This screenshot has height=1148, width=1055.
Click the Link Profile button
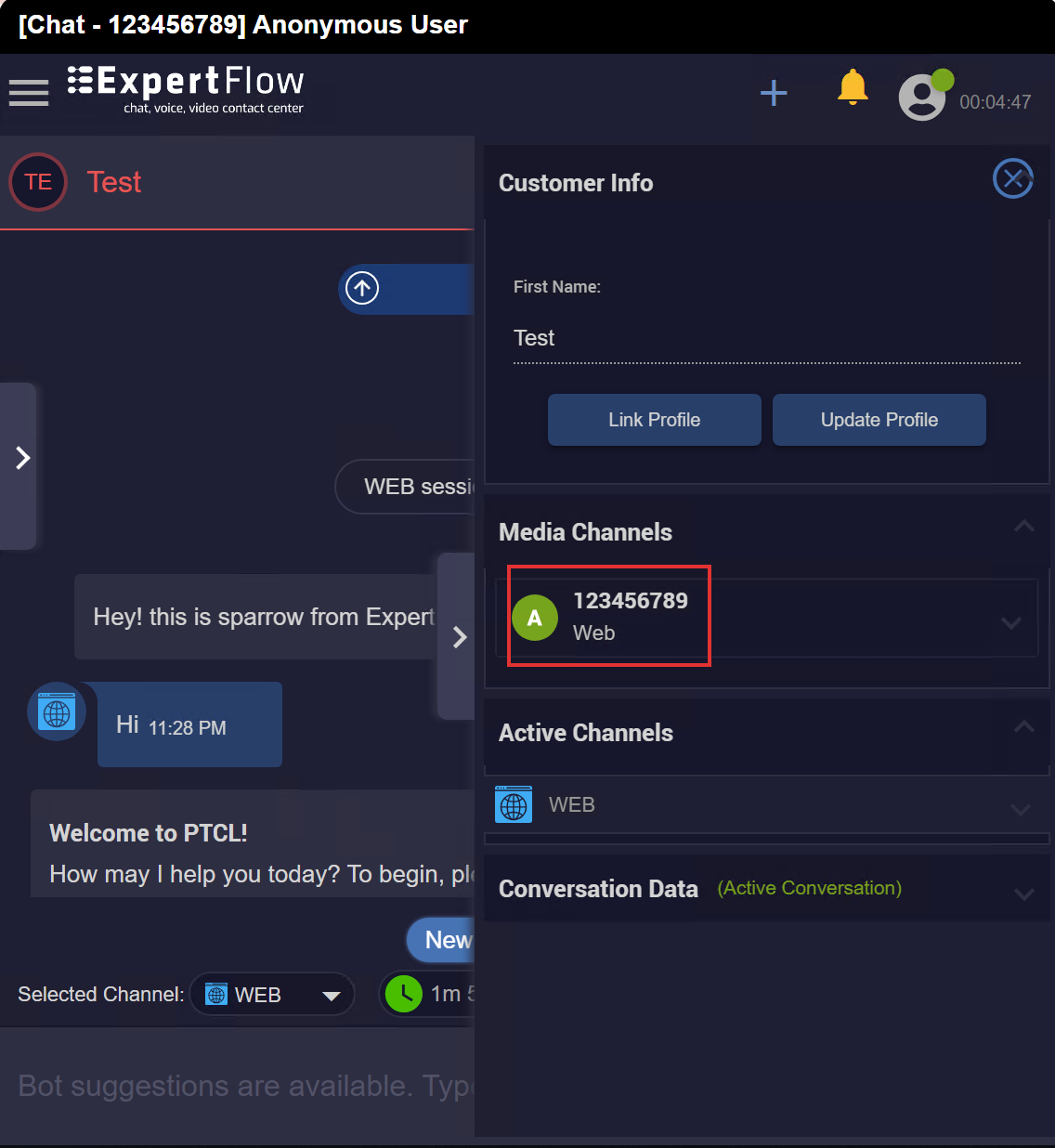pyautogui.click(x=654, y=420)
